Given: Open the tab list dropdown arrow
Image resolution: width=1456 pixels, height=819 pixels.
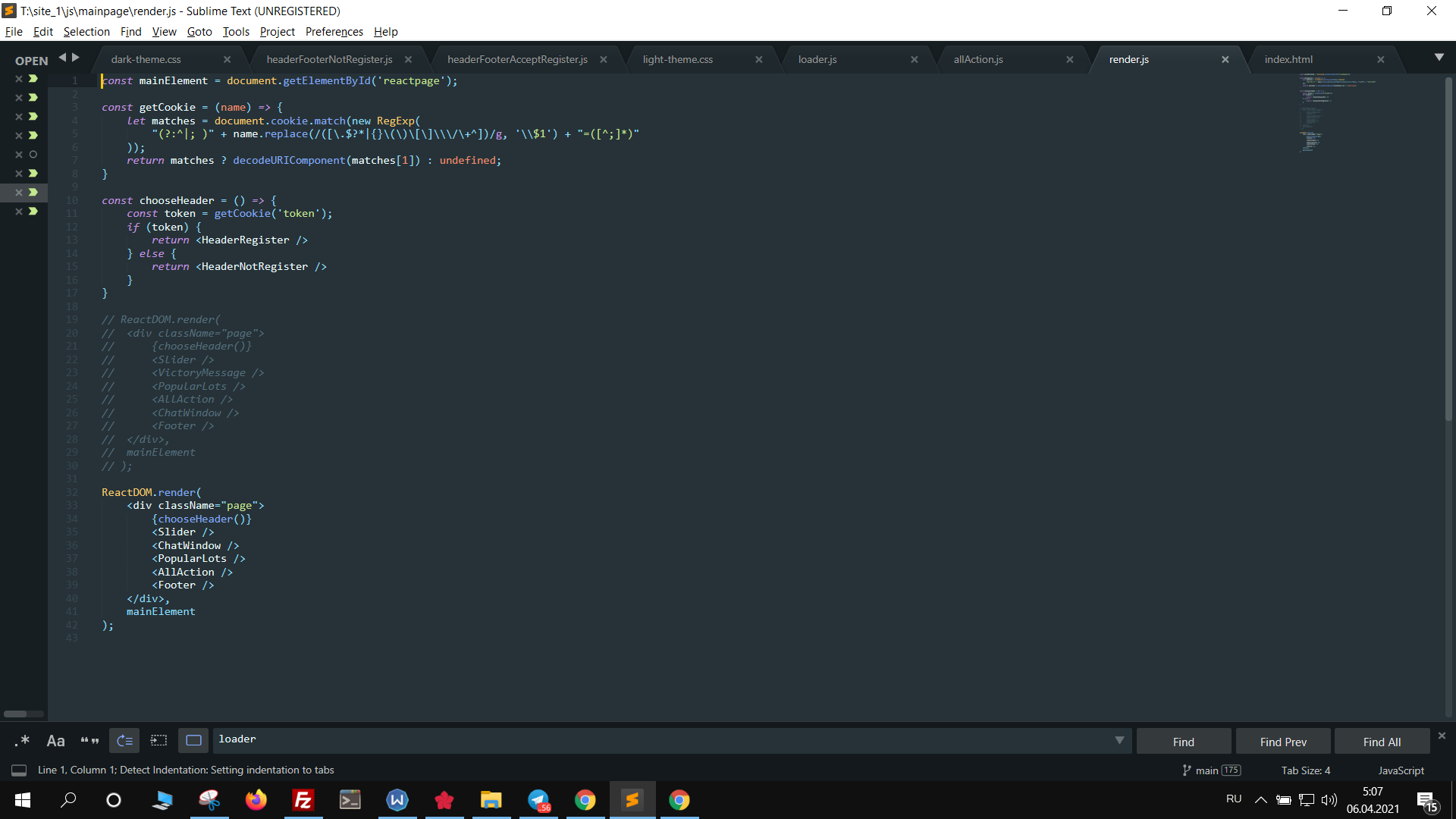Looking at the screenshot, I should click(x=1439, y=58).
